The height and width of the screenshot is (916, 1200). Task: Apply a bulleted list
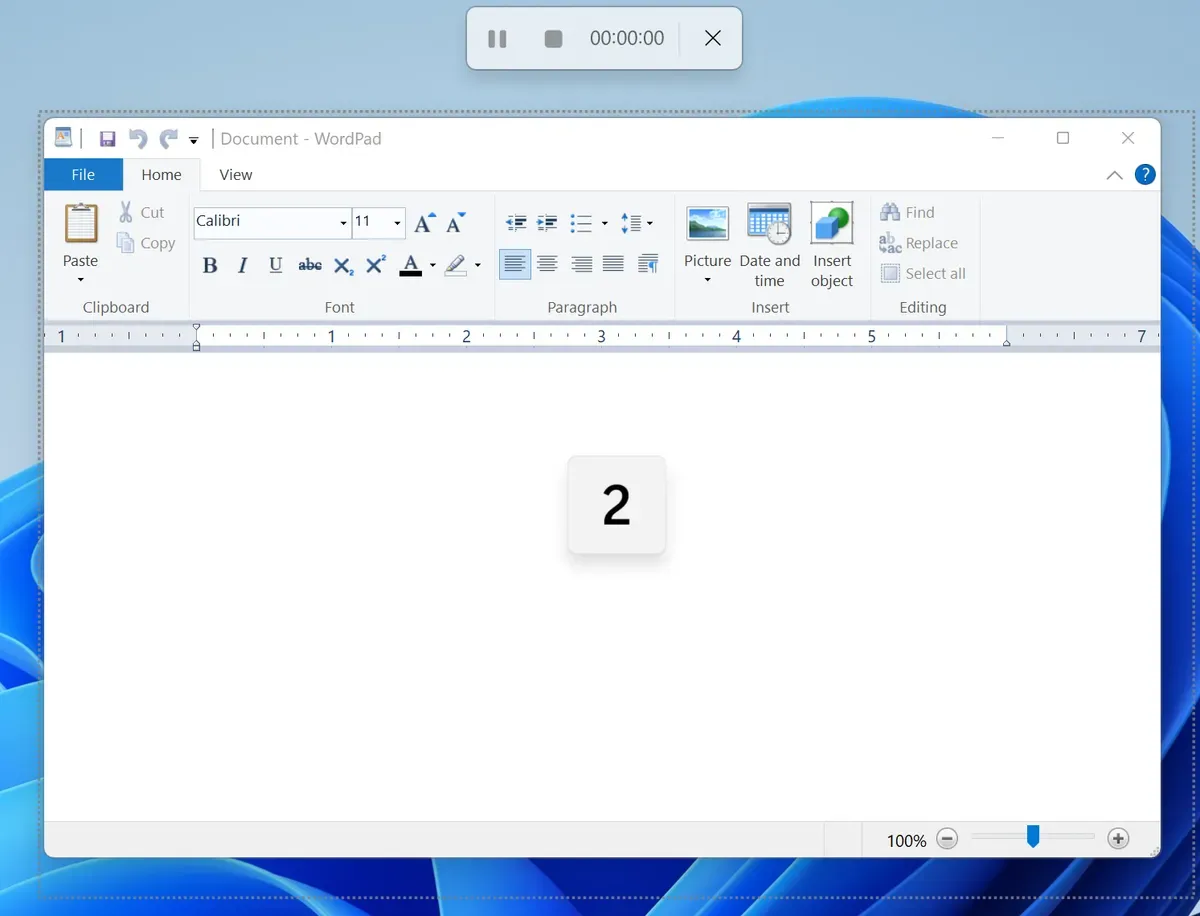(x=583, y=222)
